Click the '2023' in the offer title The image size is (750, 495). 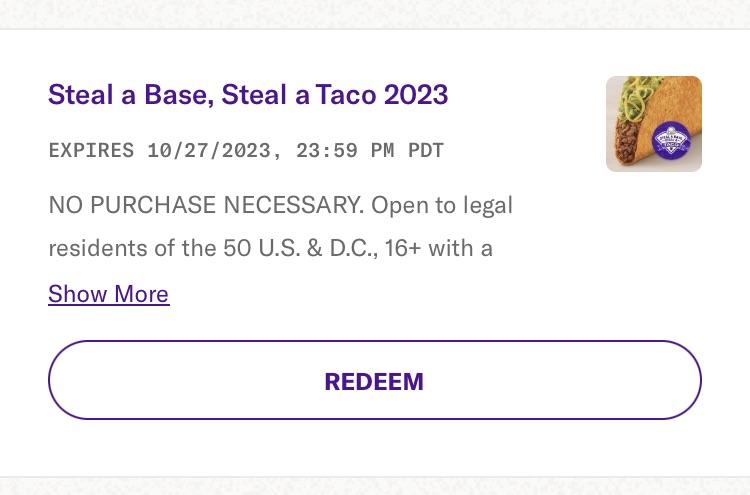[x=416, y=94]
